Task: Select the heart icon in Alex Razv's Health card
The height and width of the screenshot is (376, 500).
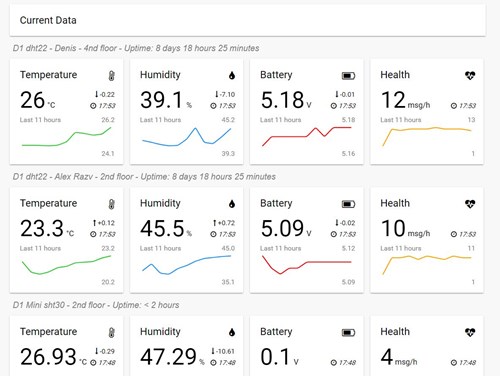Action: click(x=470, y=204)
